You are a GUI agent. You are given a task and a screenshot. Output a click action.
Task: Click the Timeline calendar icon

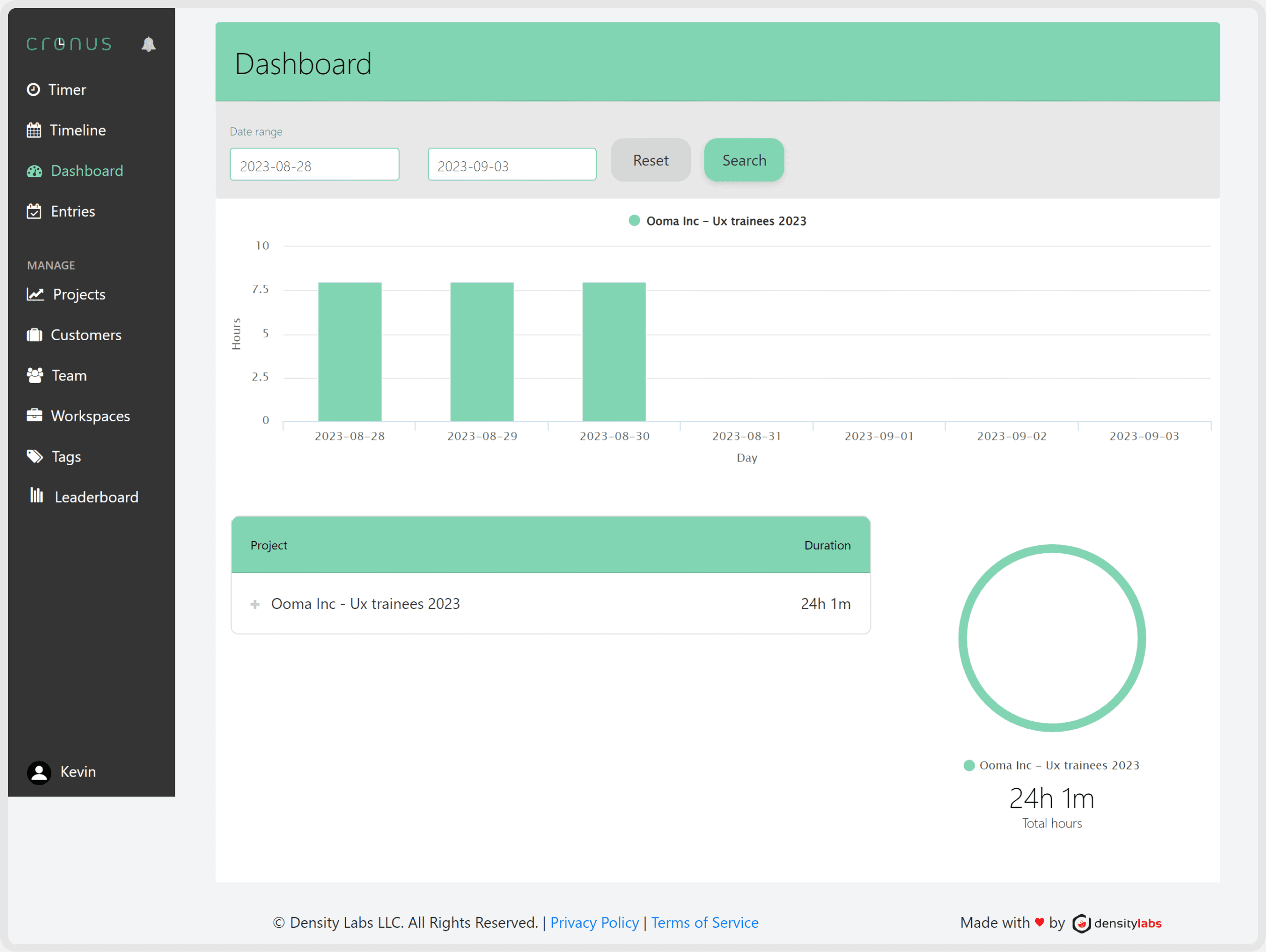point(34,130)
